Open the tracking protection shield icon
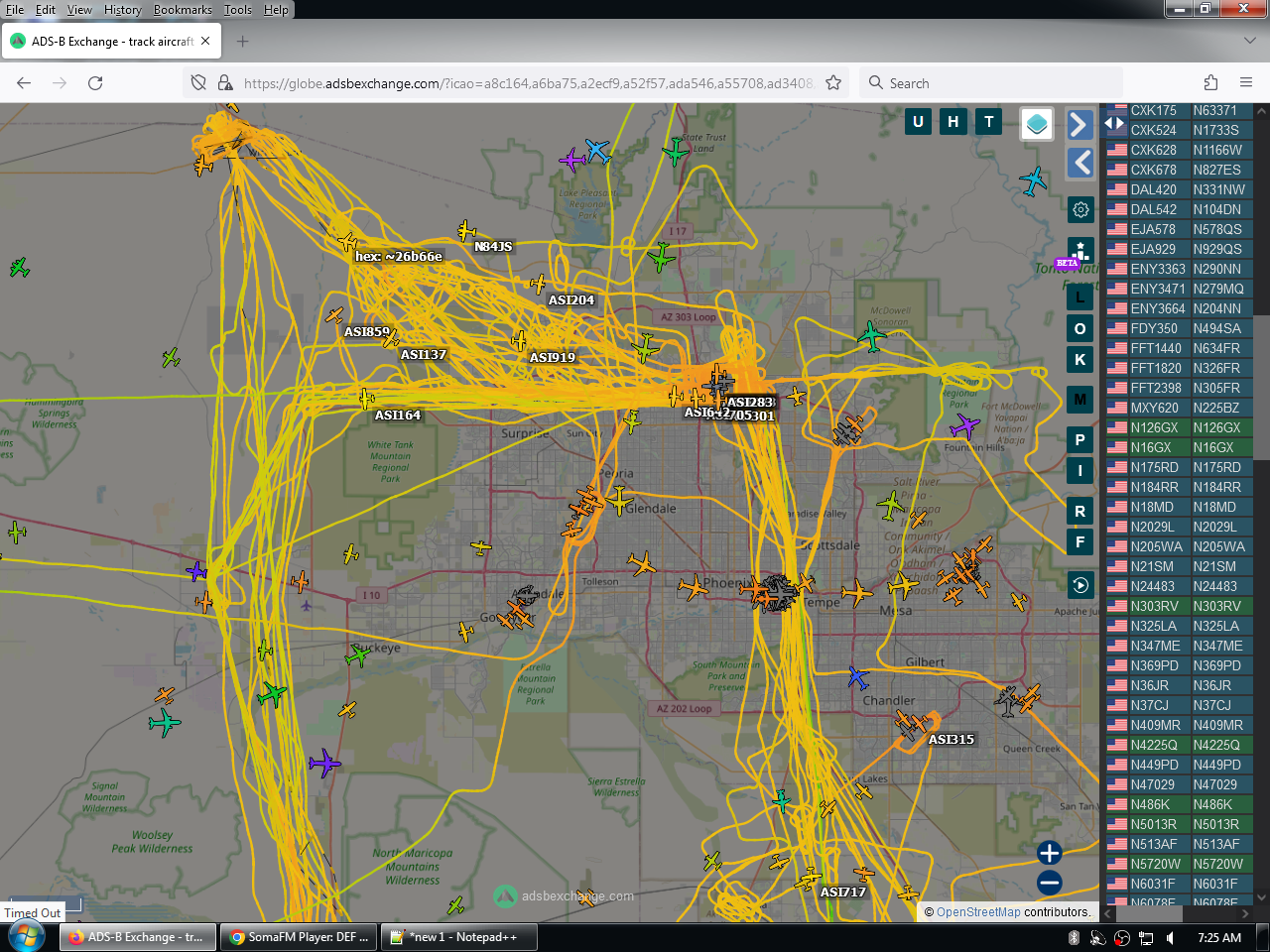 [198, 83]
